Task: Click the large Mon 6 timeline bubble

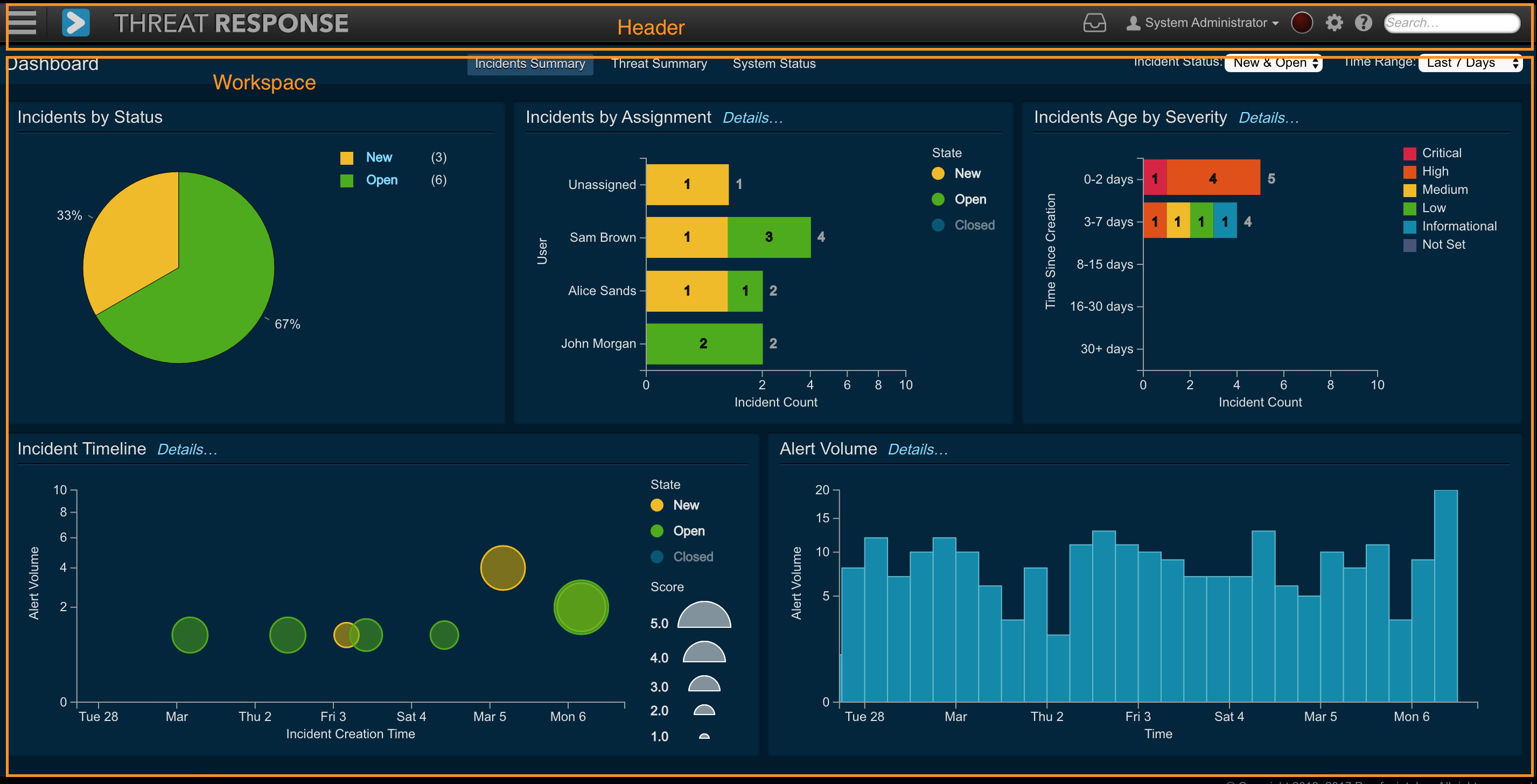Action: coord(581,607)
